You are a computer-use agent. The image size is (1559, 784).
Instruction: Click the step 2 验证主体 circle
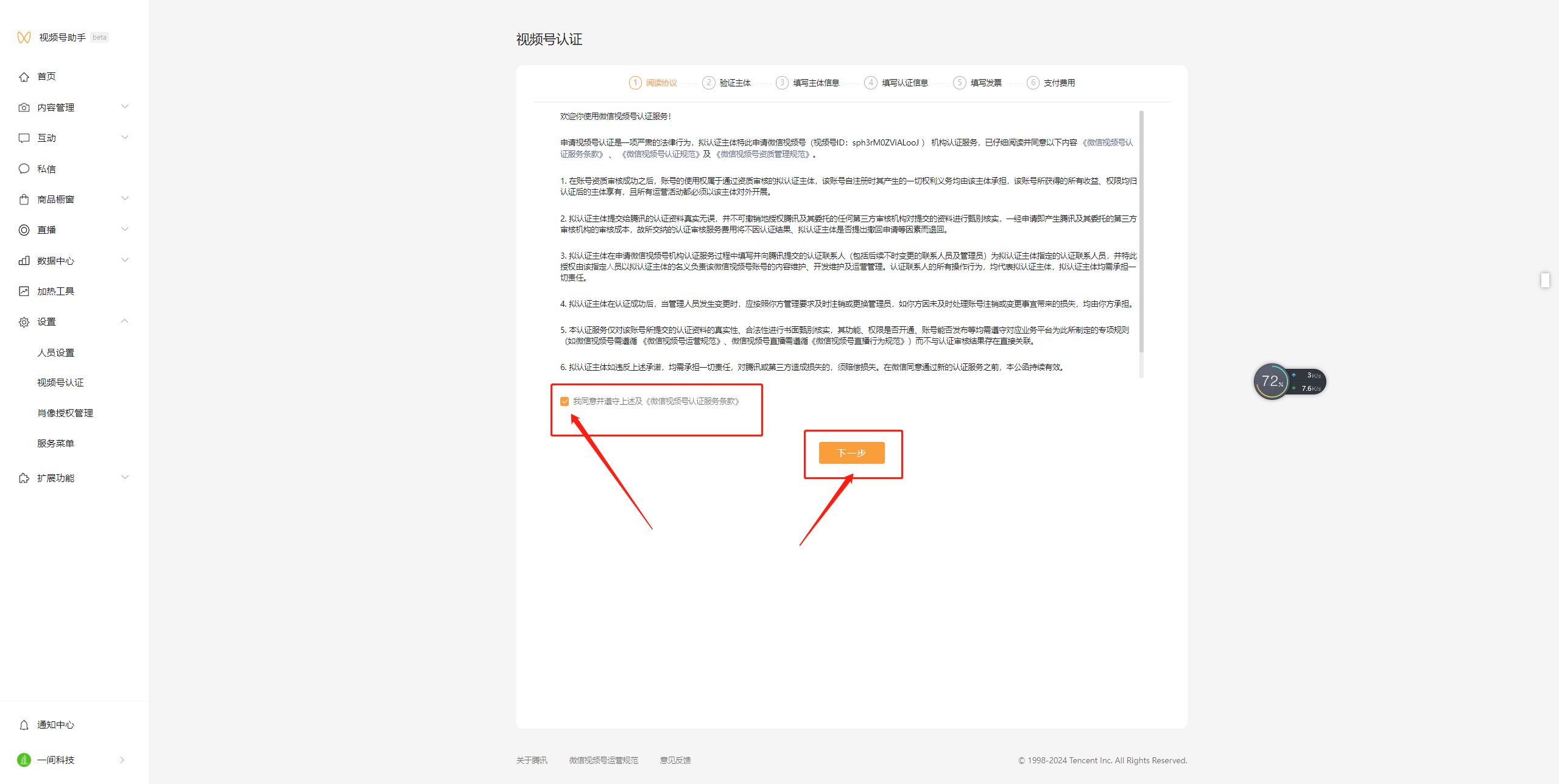708,83
